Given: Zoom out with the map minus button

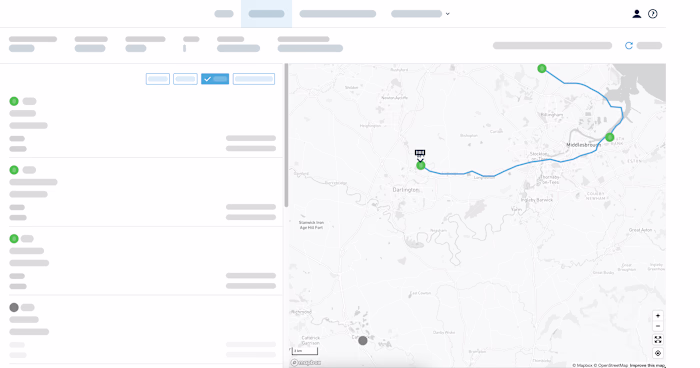Looking at the screenshot, I should (x=658, y=326).
